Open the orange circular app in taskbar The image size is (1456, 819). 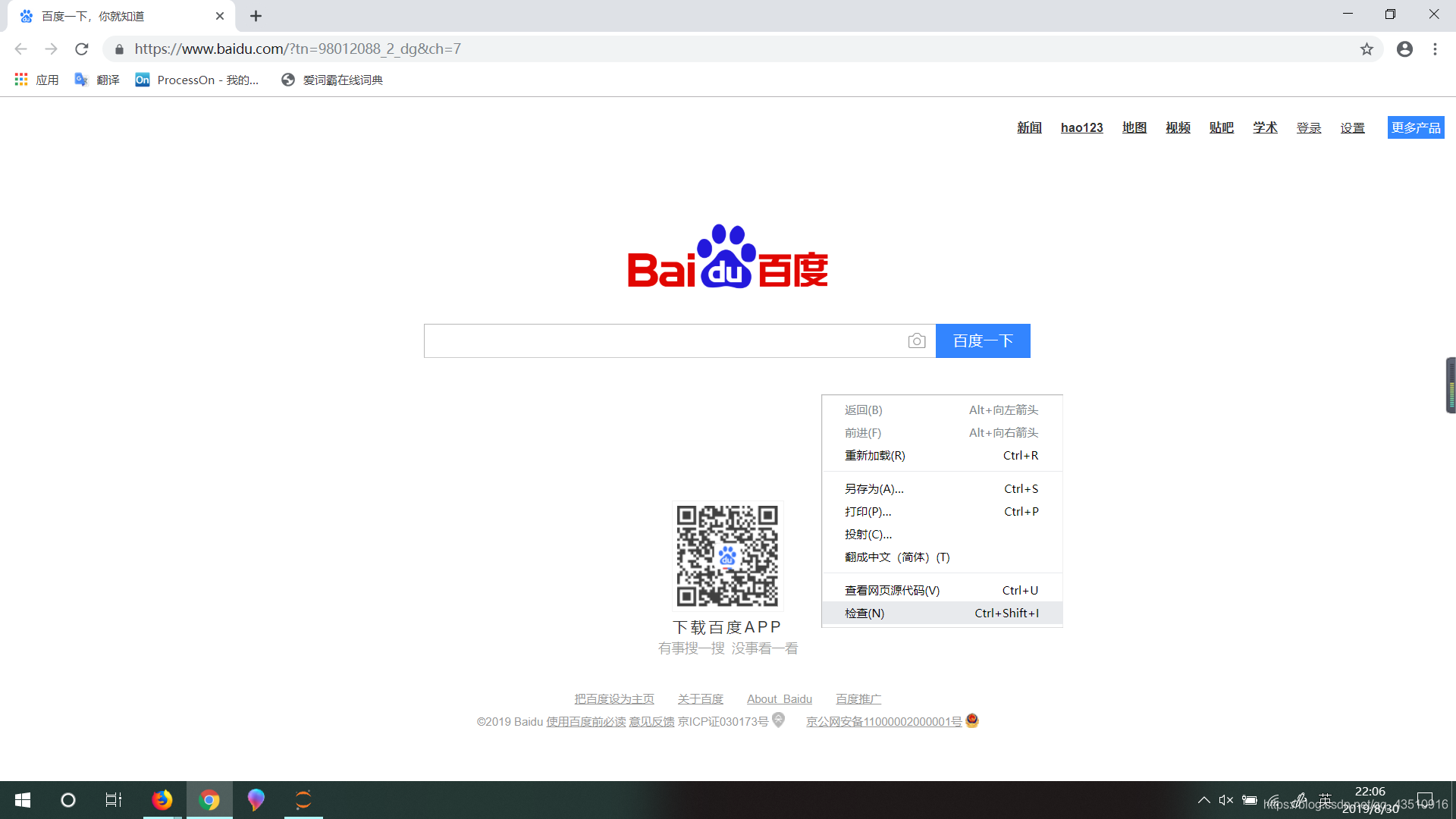coord(303,800)
